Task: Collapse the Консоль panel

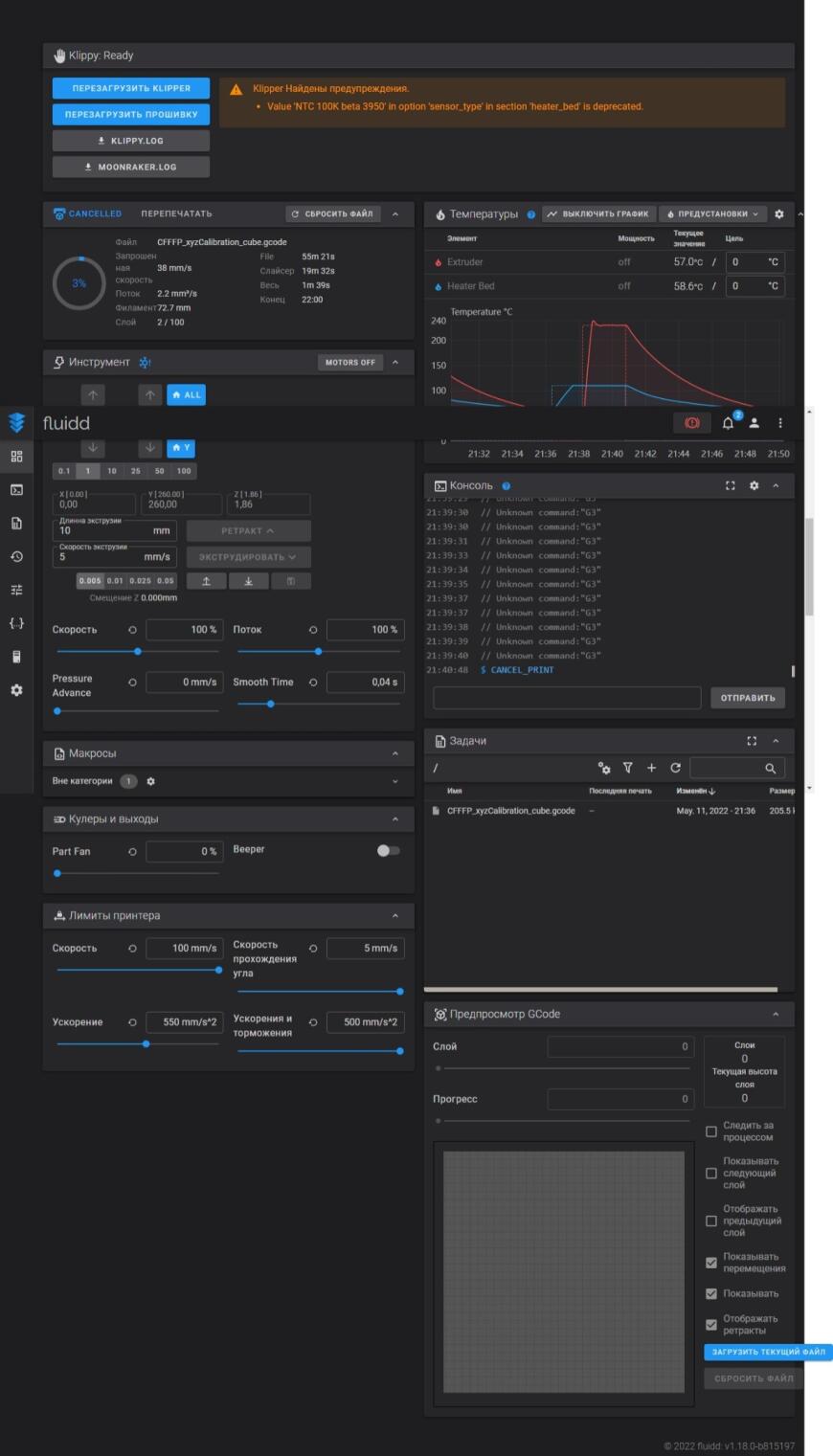Action: pos(776,485)
